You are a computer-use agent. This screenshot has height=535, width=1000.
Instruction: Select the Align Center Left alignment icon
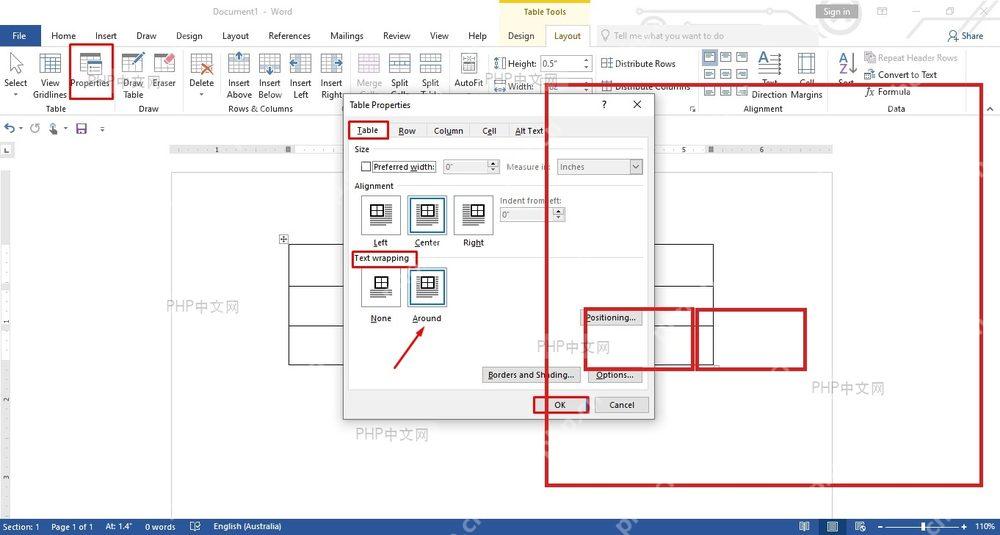tap(709, 75)
